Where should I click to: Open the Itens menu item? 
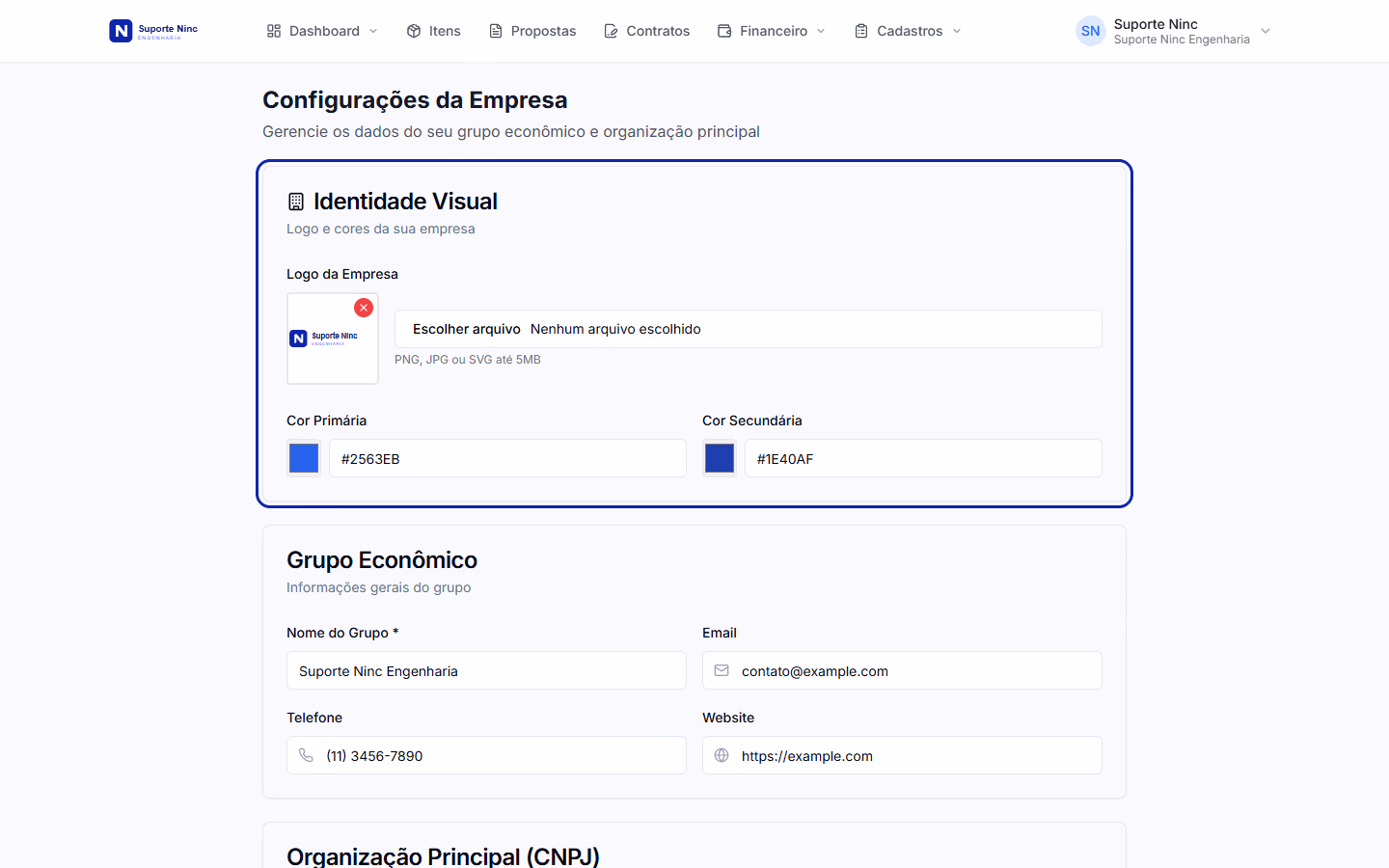point(433,31)
